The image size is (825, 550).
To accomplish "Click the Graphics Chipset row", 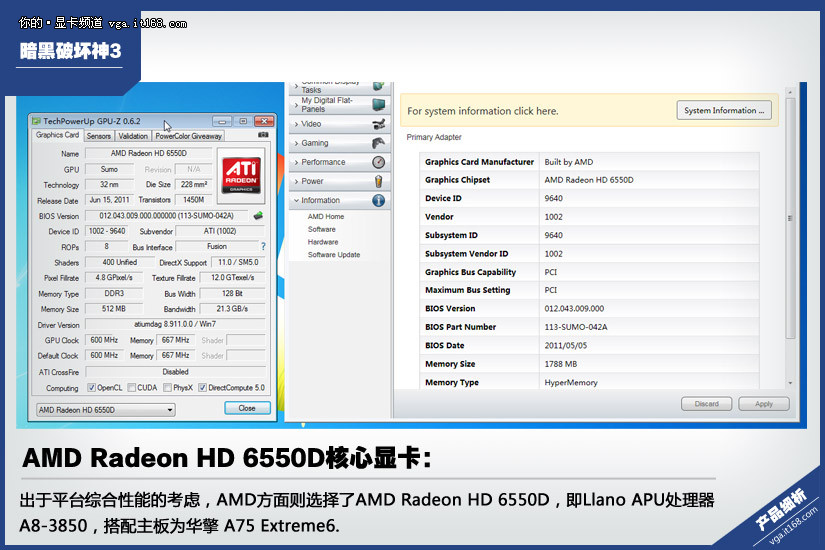I will pos(589,180).
